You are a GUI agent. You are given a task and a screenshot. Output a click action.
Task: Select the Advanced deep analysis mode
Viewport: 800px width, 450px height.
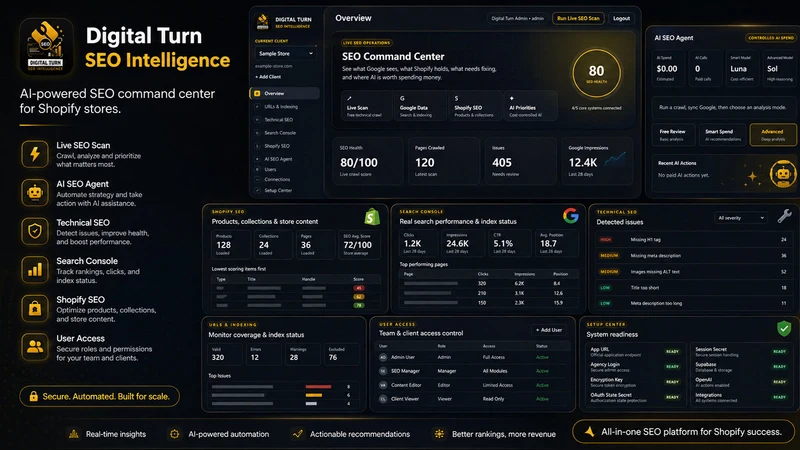click(772, 135)
